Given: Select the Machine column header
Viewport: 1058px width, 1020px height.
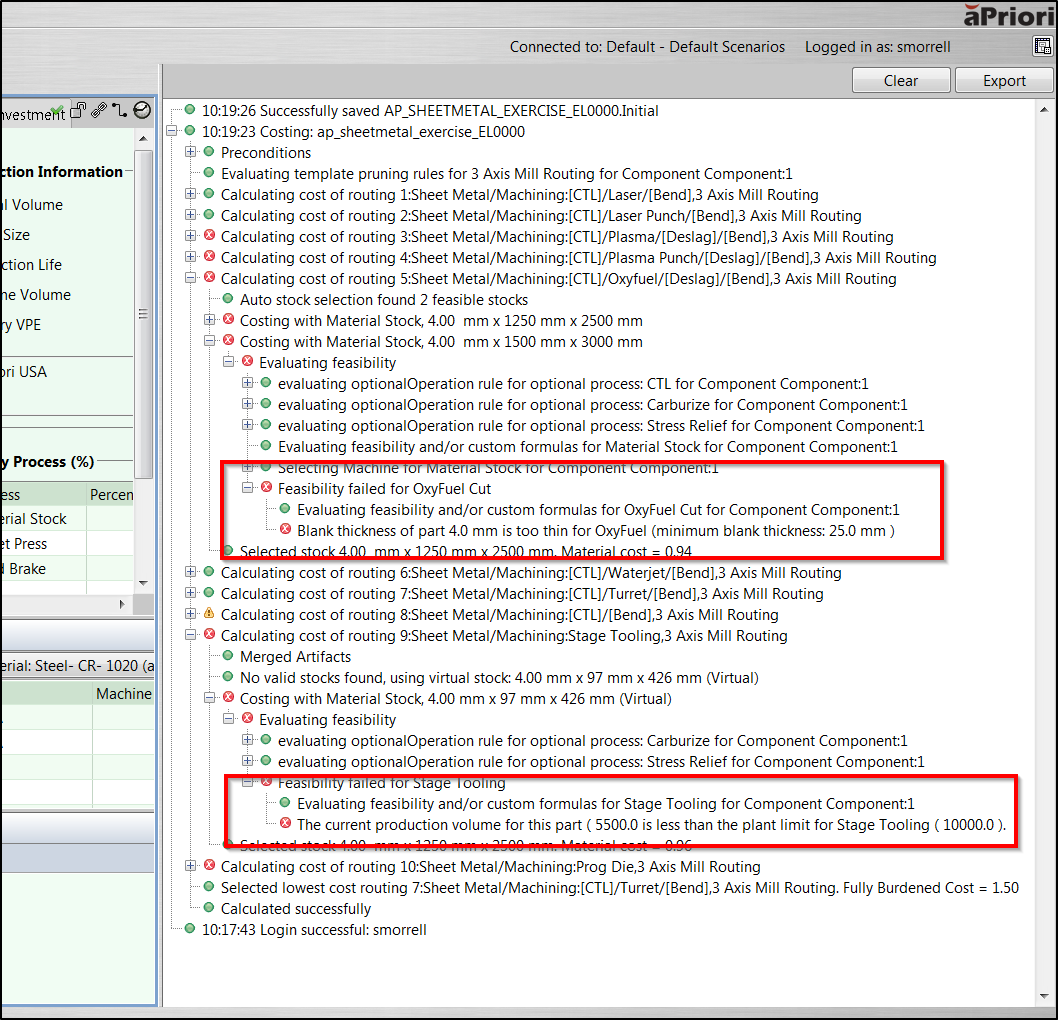Looking at the screenshot, I should click(x=123, y=693).
